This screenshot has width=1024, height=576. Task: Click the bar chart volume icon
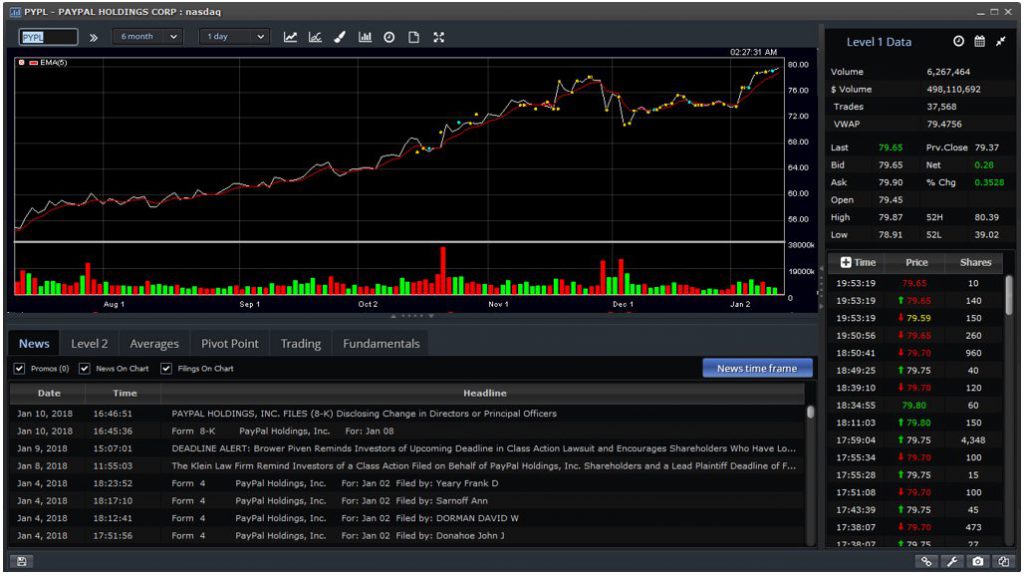pos(365,37)
